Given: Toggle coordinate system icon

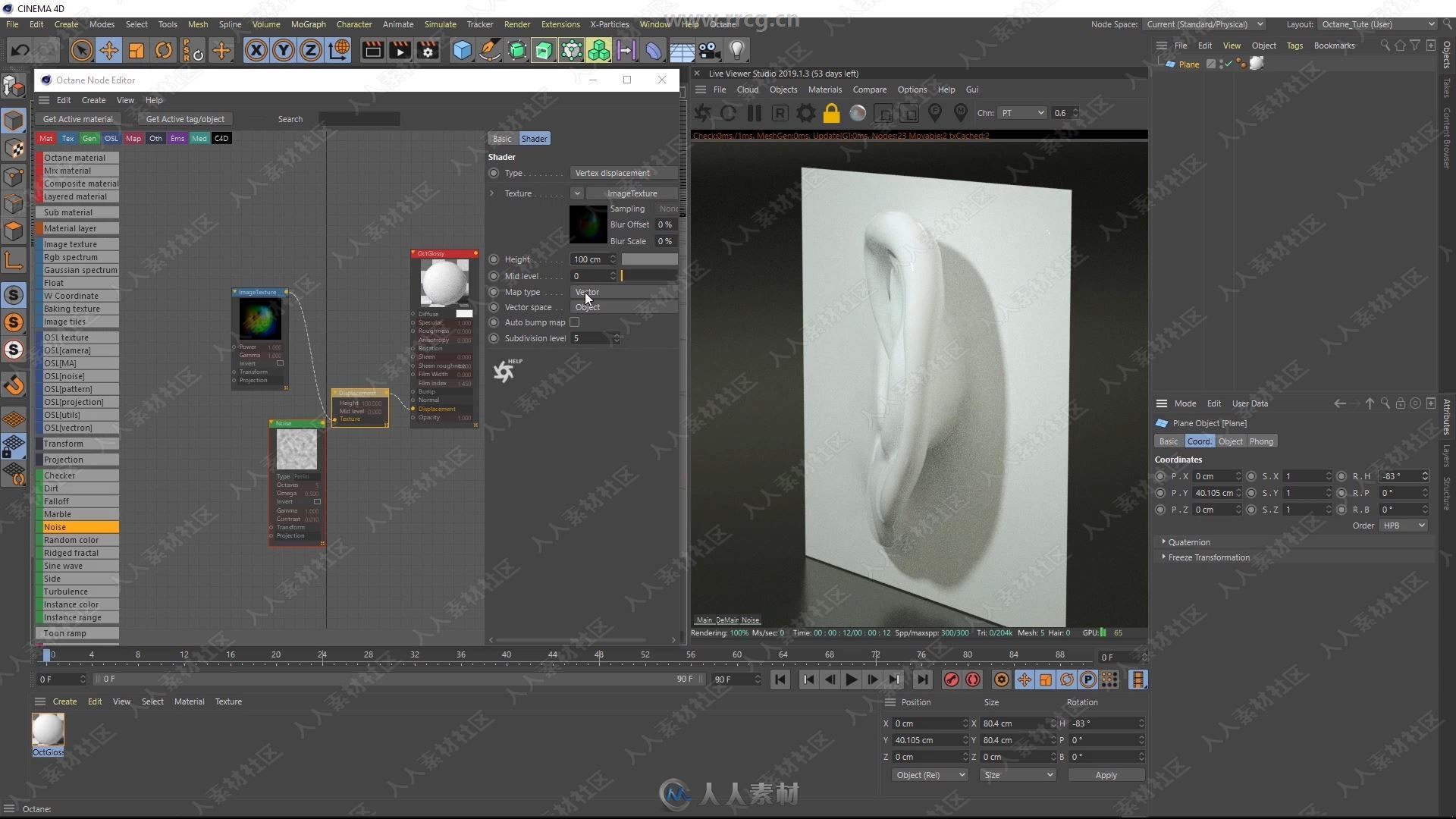Looking at the screenshot, I should [339, 51].
